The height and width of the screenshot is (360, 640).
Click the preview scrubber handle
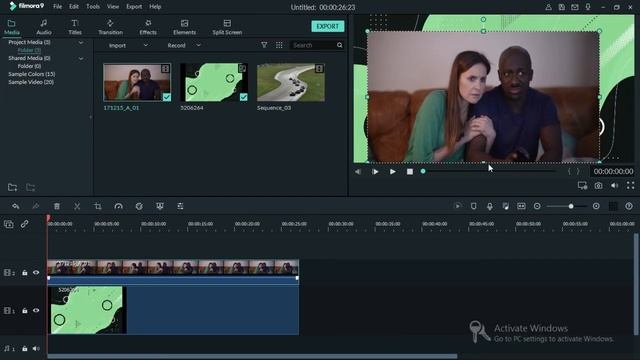[x=423, y=171]
